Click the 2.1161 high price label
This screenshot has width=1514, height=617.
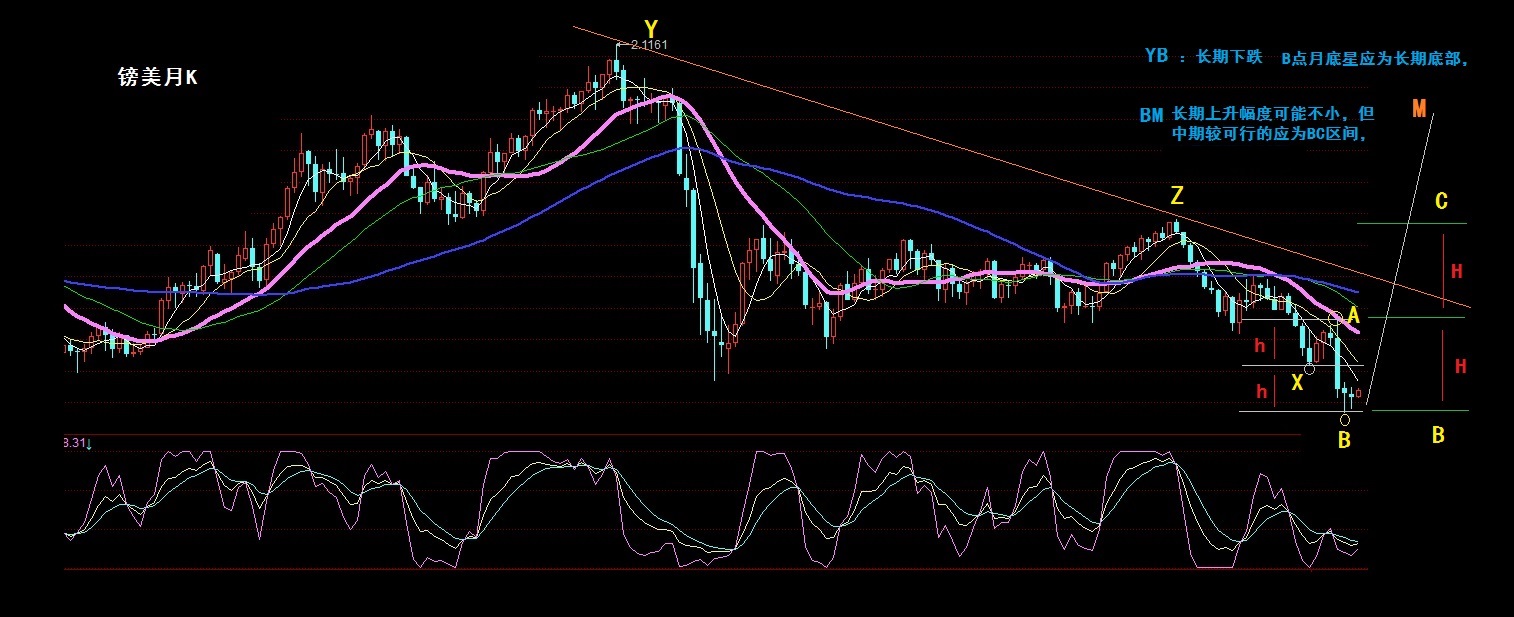[x=649, y=45]
